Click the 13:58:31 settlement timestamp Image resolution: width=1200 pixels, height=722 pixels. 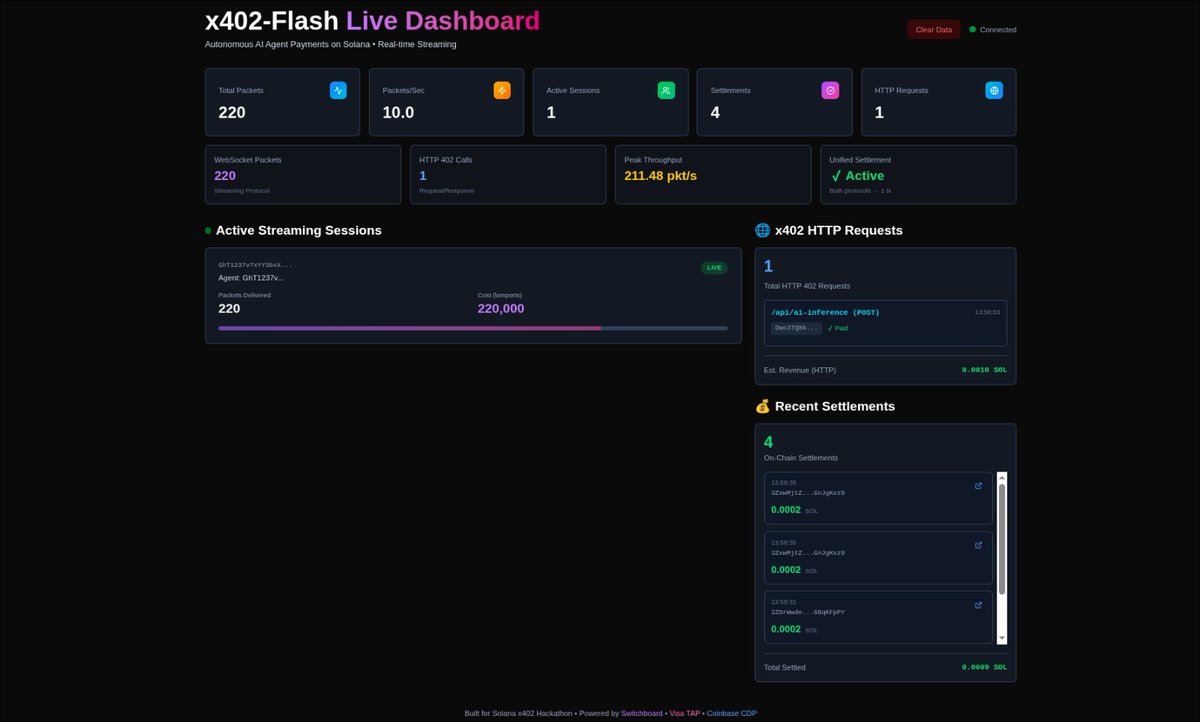click(784, 602)
